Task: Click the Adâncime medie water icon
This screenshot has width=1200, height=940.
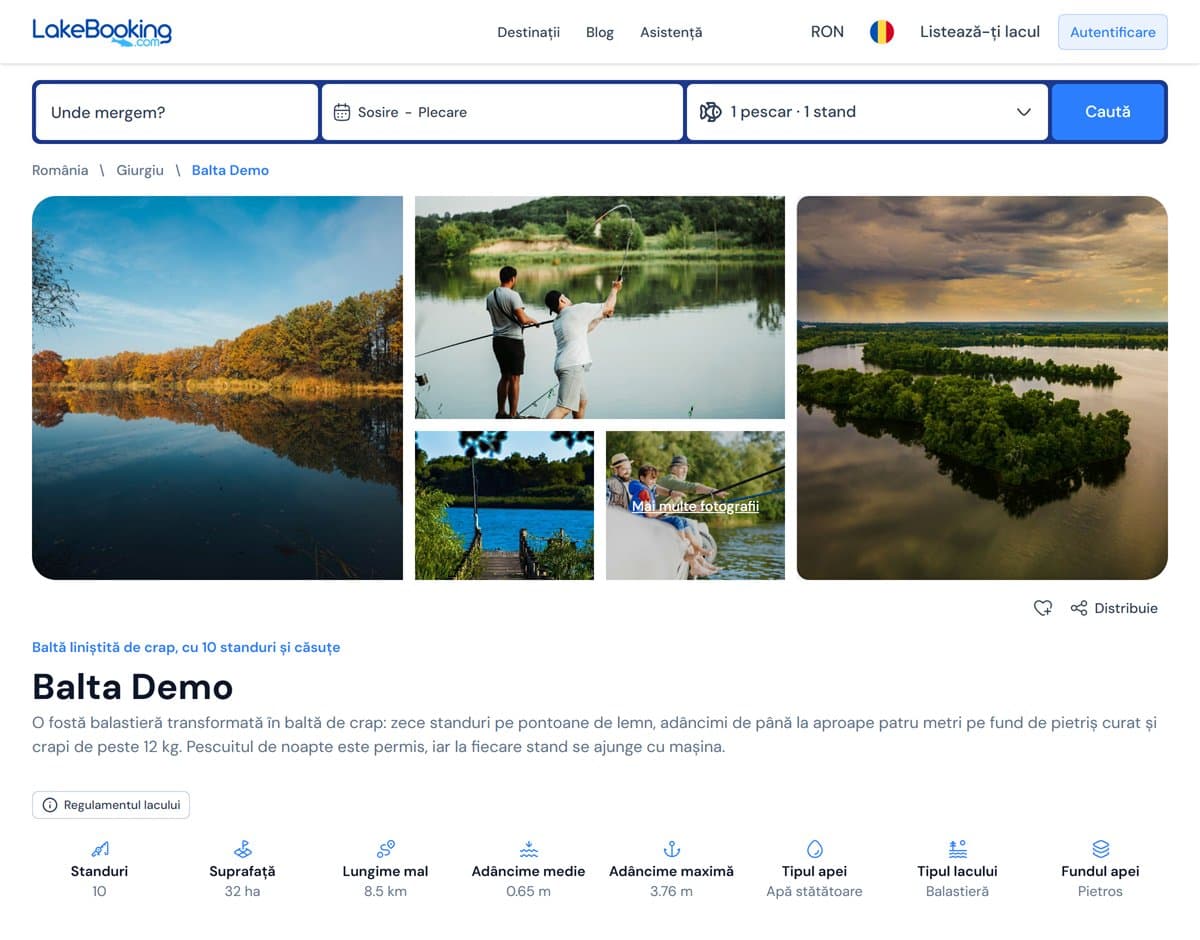Action: tap(529, 849)
